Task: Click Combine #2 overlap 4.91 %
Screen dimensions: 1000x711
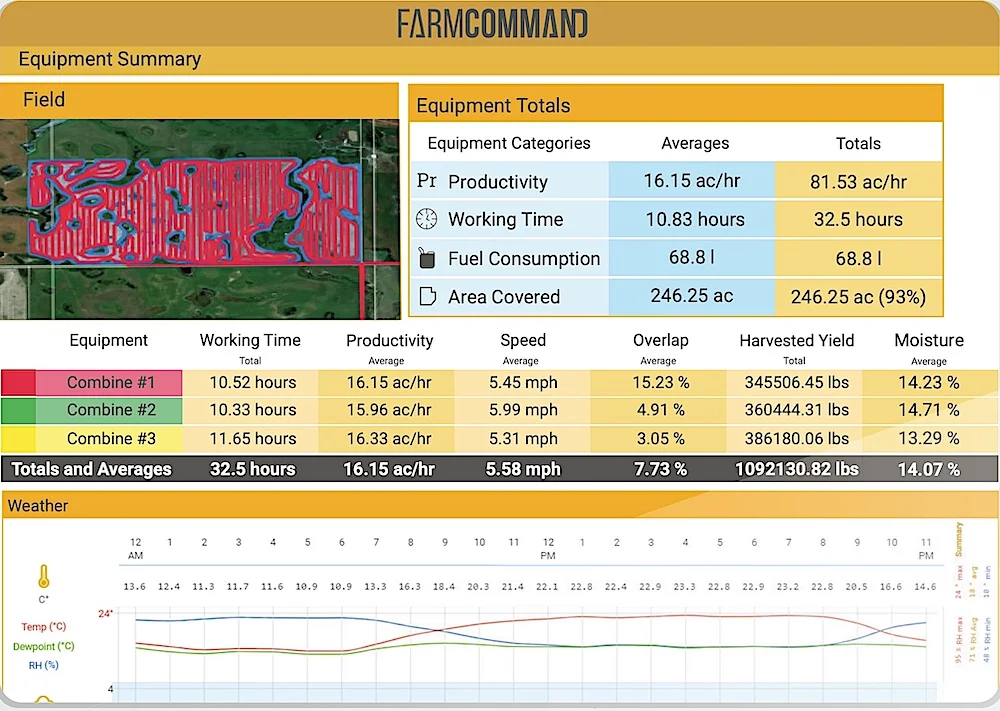Action: 661,410
